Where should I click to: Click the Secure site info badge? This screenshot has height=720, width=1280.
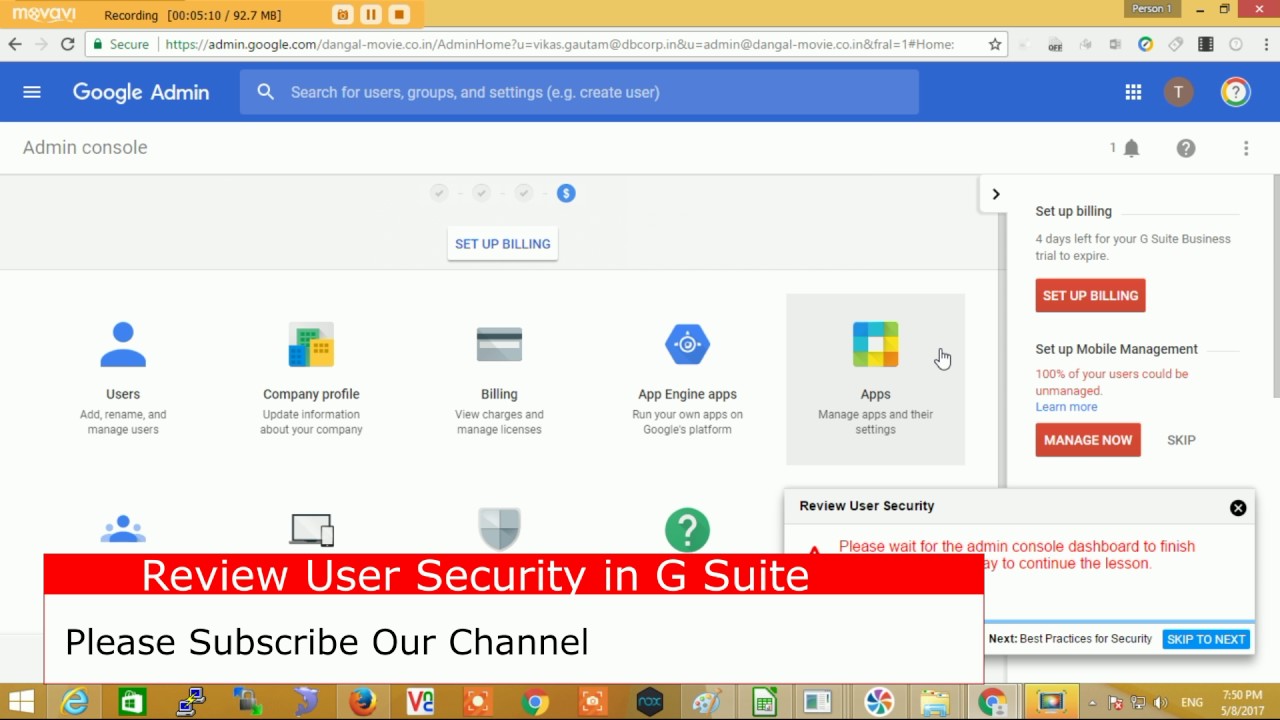pos(120,44)
